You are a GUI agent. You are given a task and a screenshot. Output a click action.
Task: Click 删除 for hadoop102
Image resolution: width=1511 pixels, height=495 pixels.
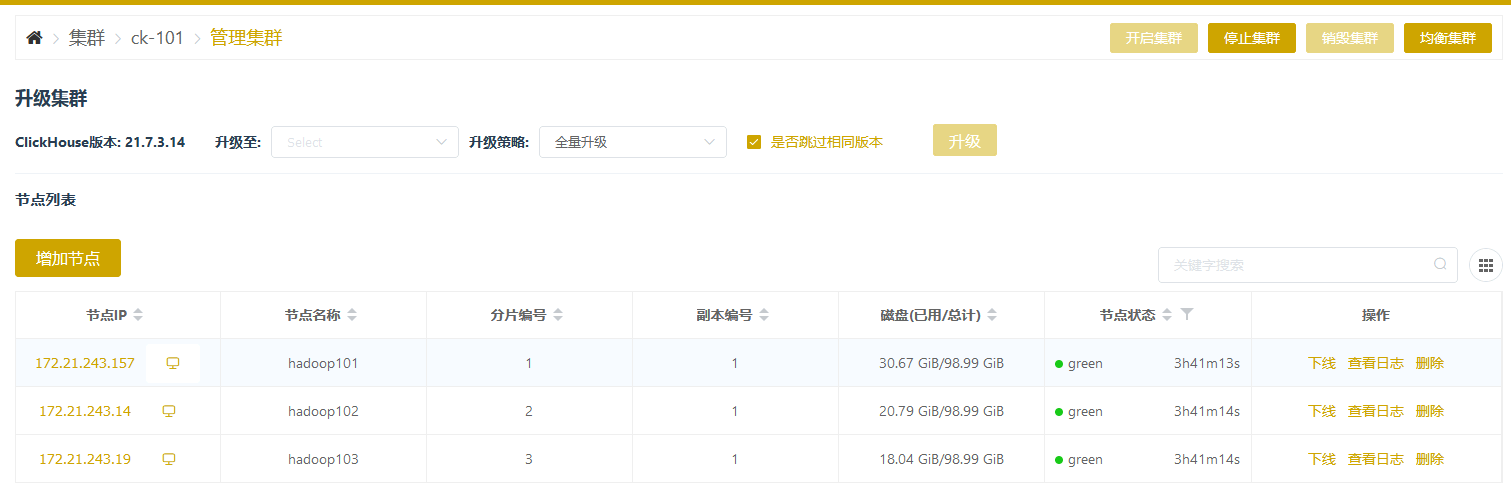click(1430, 411)
